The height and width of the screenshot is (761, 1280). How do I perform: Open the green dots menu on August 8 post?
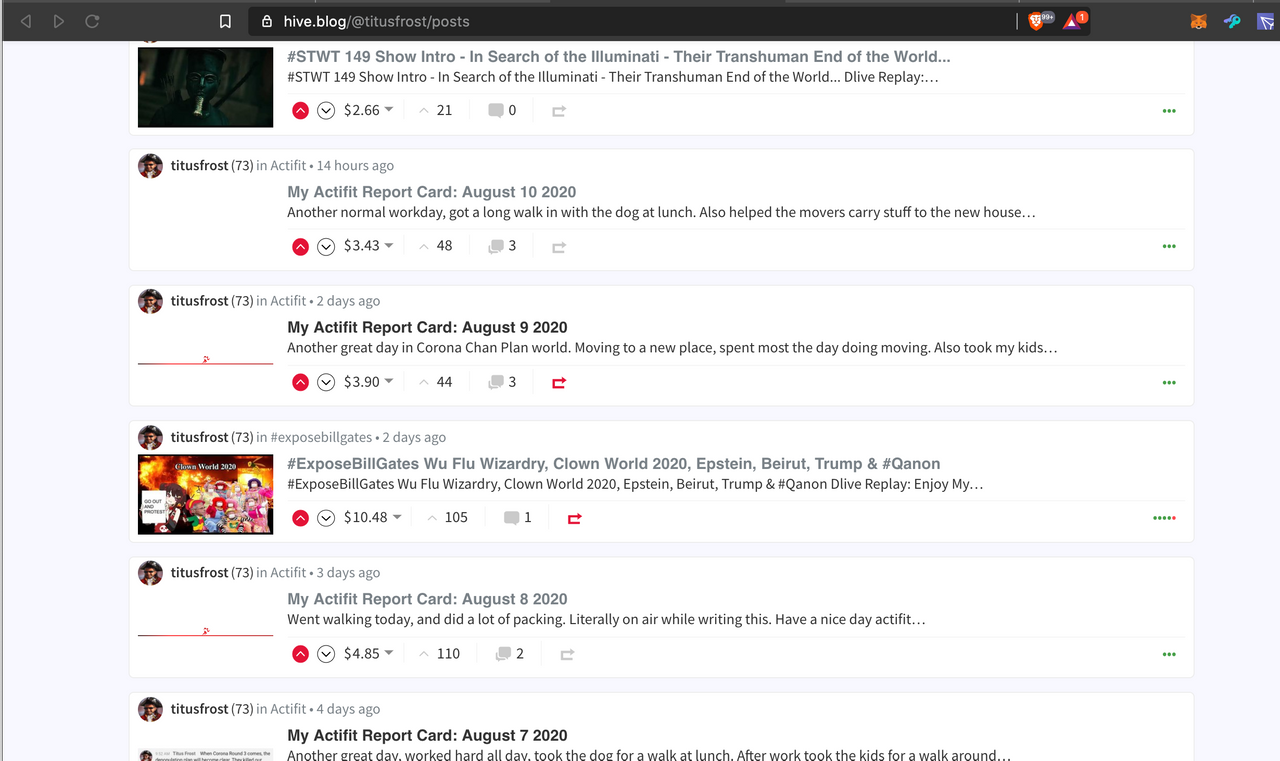tap(1169, 654)
